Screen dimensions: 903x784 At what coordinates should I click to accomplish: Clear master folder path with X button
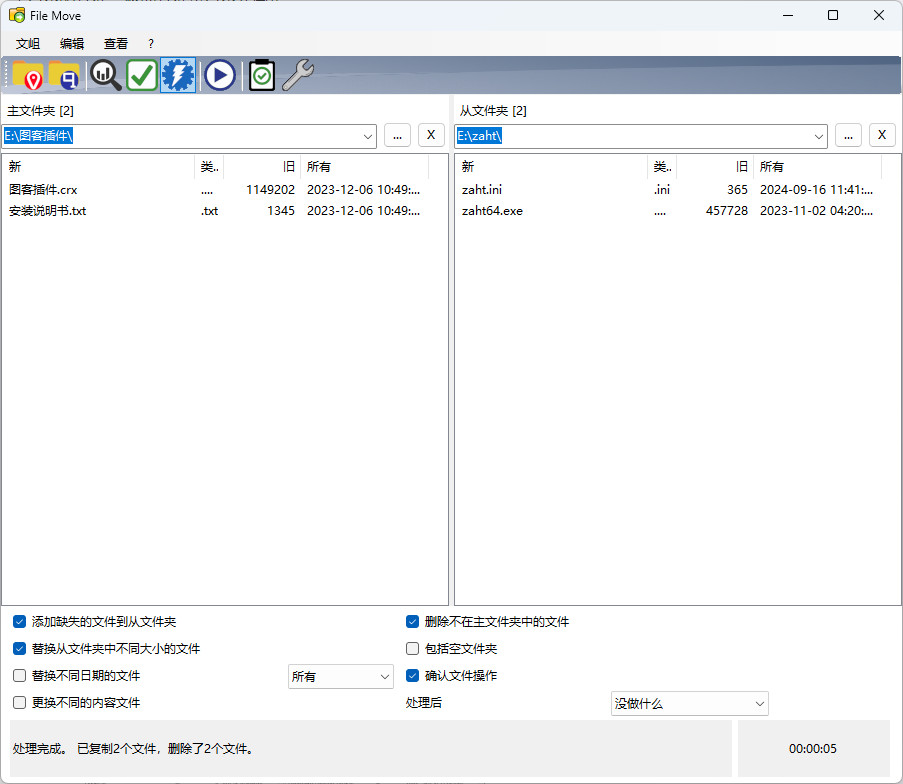(431, 135)
